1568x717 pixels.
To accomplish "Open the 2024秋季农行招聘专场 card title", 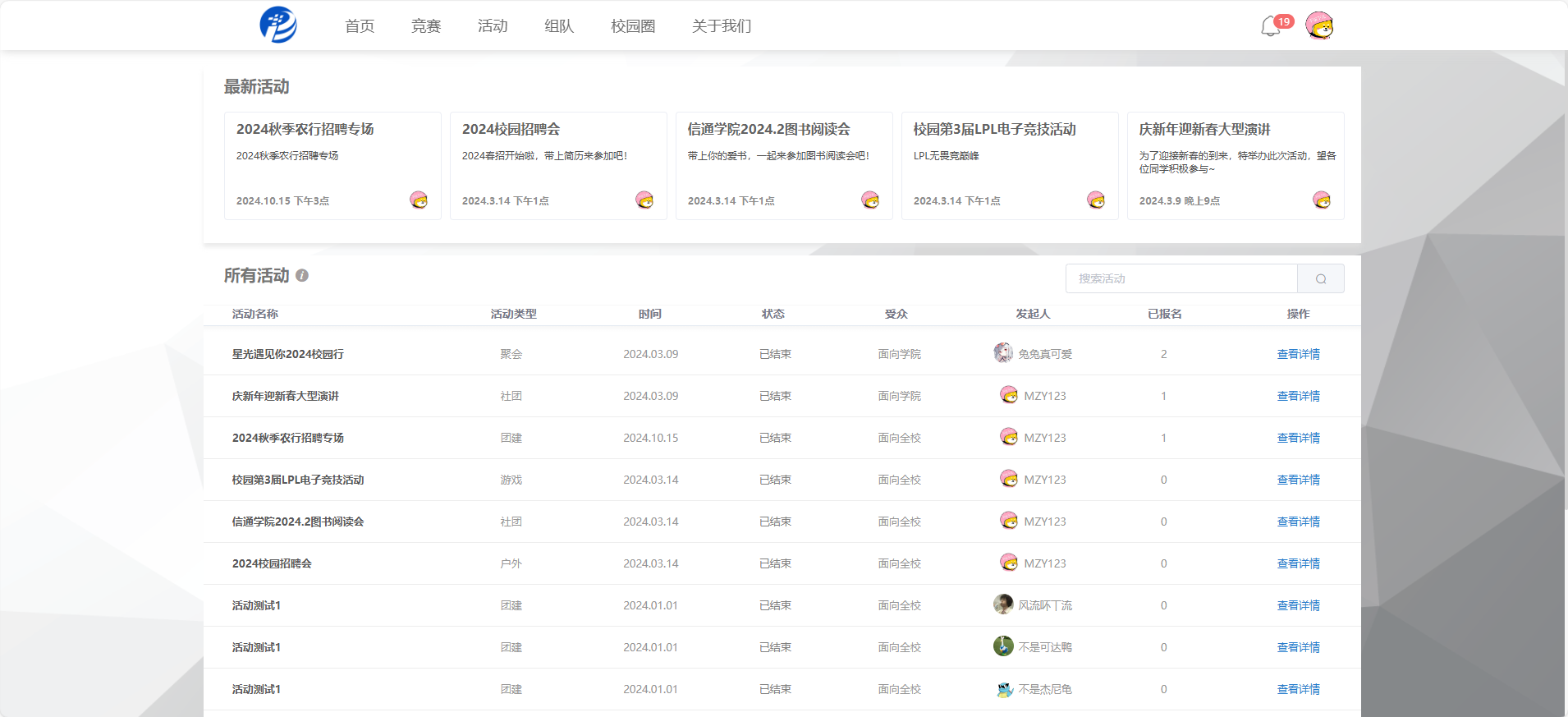I will [305, 129].
